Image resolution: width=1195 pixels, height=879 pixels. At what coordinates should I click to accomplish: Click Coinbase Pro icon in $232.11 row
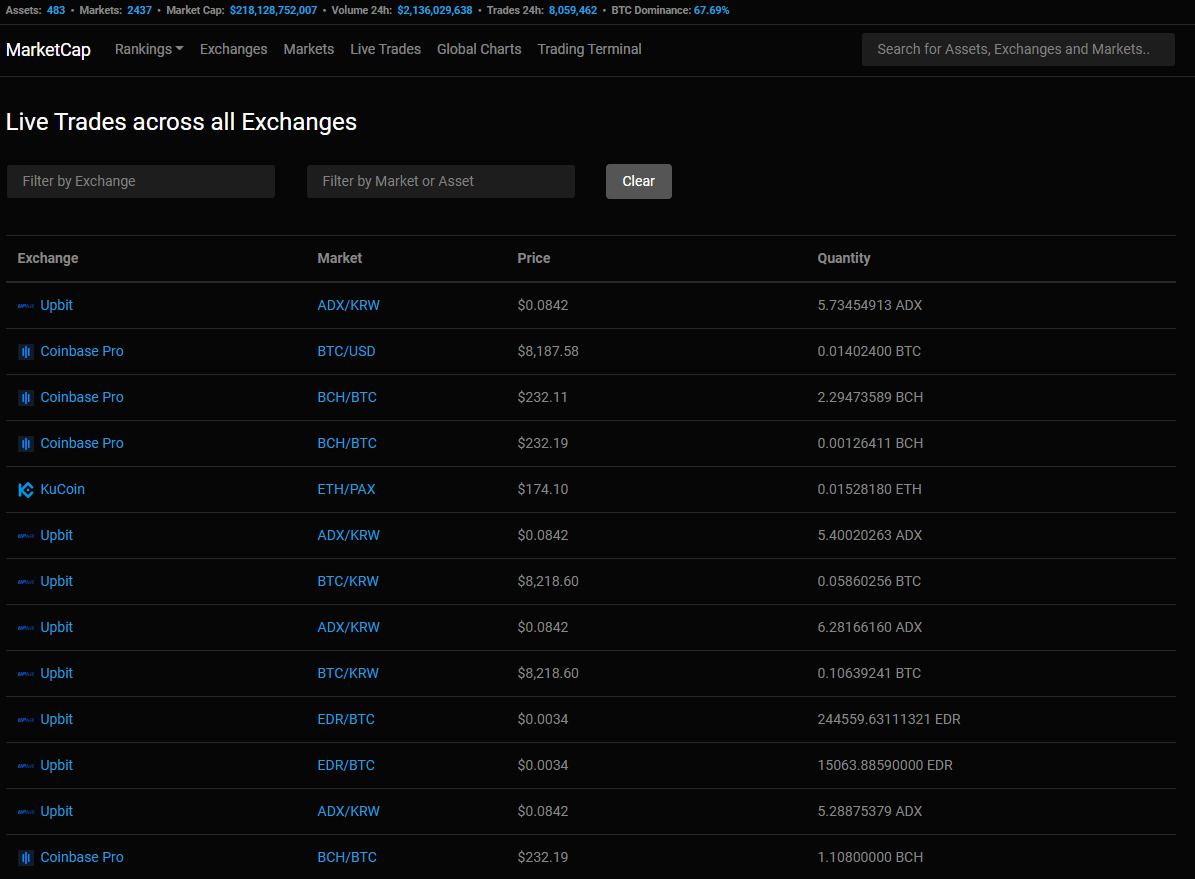(x=26, y=398)
